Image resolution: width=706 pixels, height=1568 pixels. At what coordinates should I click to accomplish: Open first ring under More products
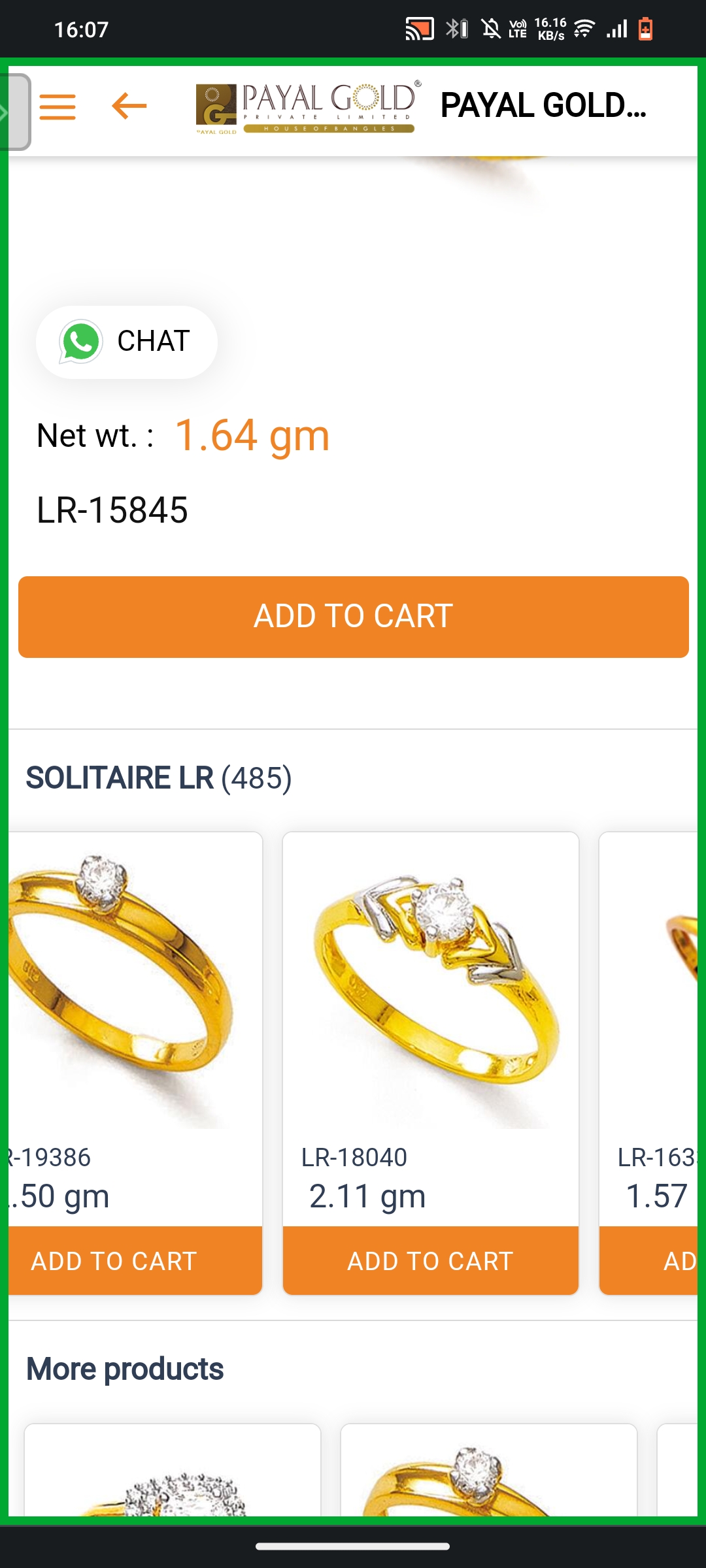(x=173, y=1470)
